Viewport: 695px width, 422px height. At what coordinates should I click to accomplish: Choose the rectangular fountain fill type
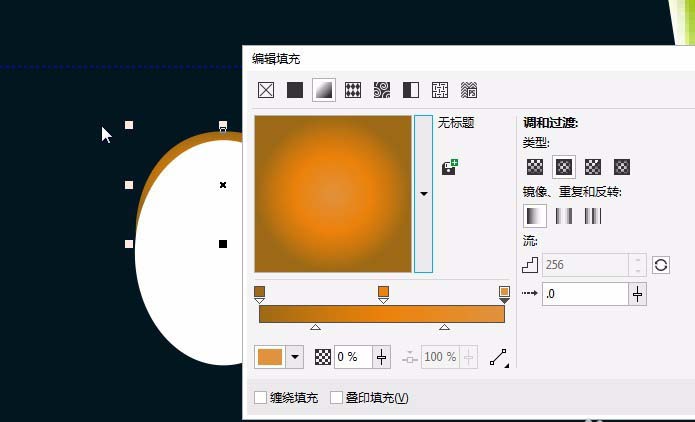point(622,167)
